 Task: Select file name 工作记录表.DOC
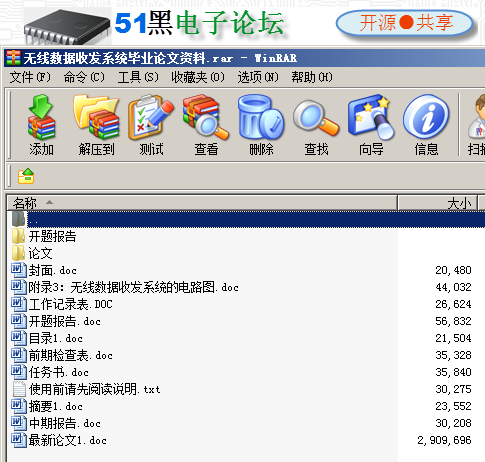click(x=70, y=304)
